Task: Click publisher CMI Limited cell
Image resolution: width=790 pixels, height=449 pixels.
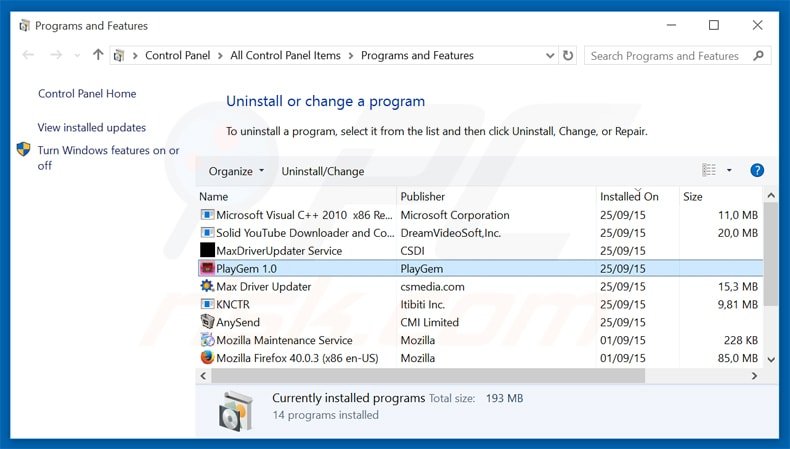Action: [x=429, y=323]
